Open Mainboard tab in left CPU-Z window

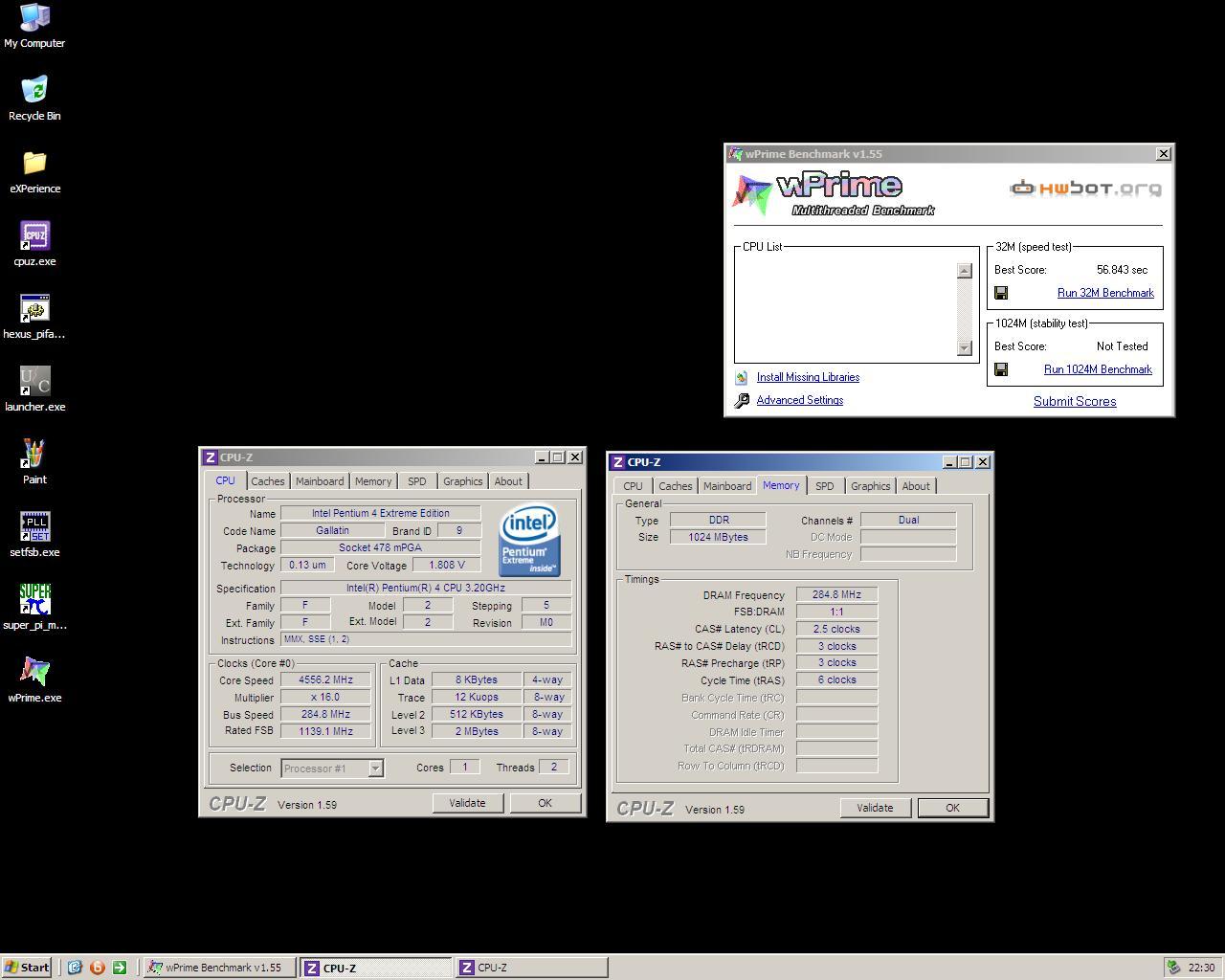pyautogui.click(x=320, y=481)
